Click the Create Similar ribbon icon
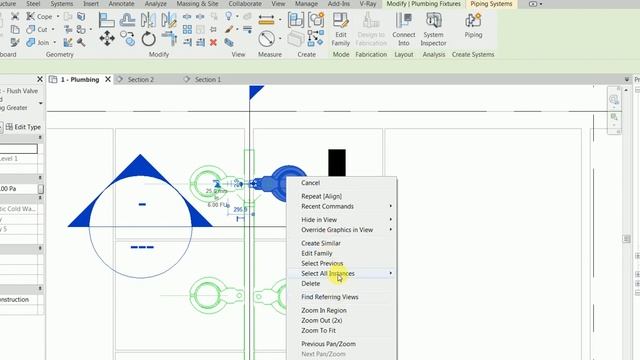The height and width of the screenshot is (360, 640). tap(316, 38)
